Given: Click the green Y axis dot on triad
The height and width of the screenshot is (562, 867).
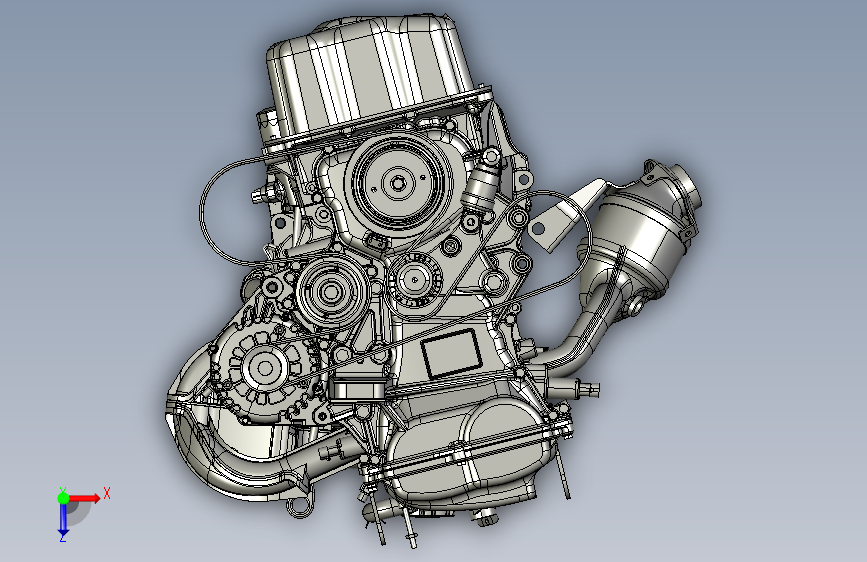Looking at the screenshot, I should pyautogui.click(x=63, y=498).
